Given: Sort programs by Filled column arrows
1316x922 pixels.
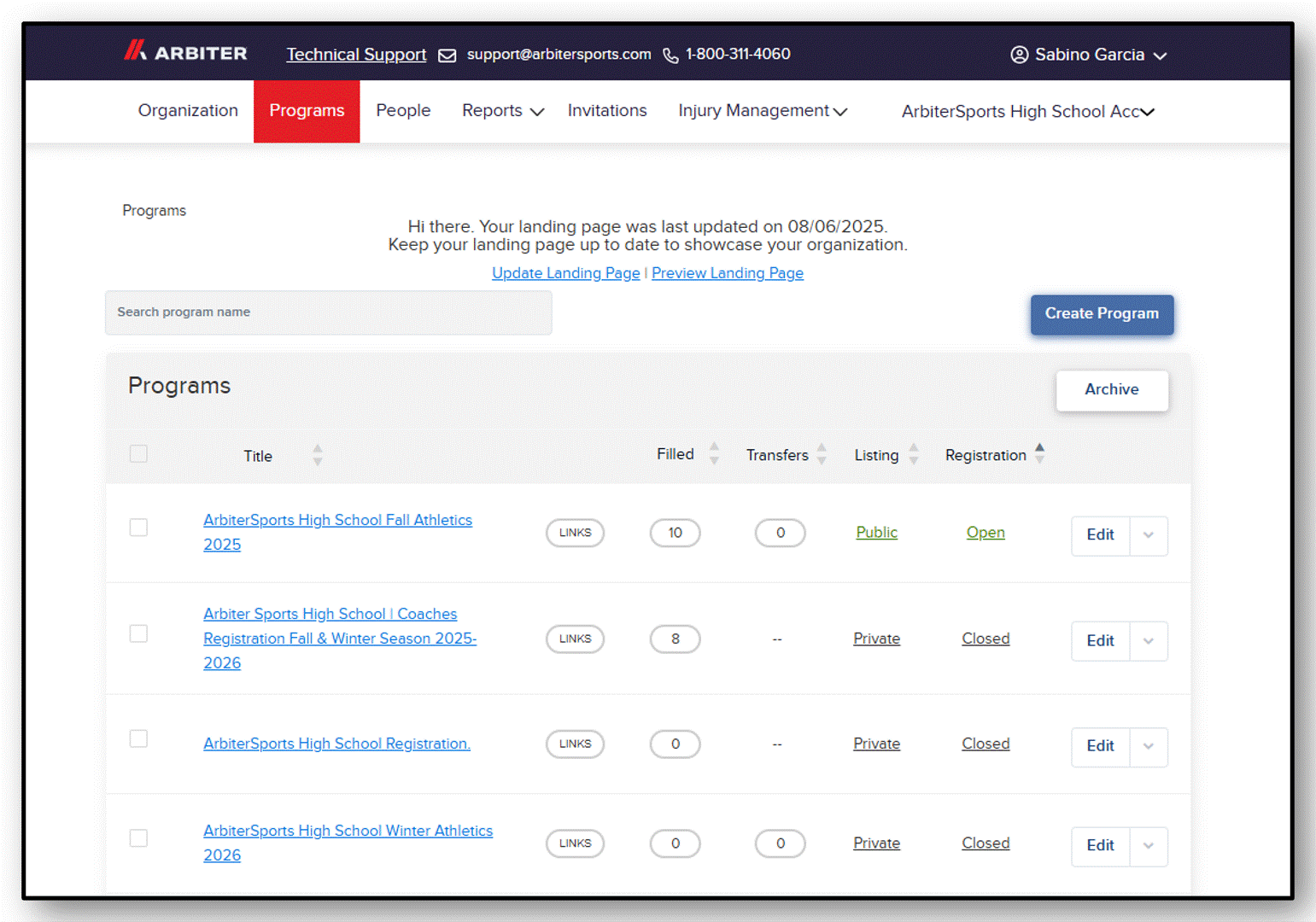Looking at the screenshot, I should [x=715, y=453].
